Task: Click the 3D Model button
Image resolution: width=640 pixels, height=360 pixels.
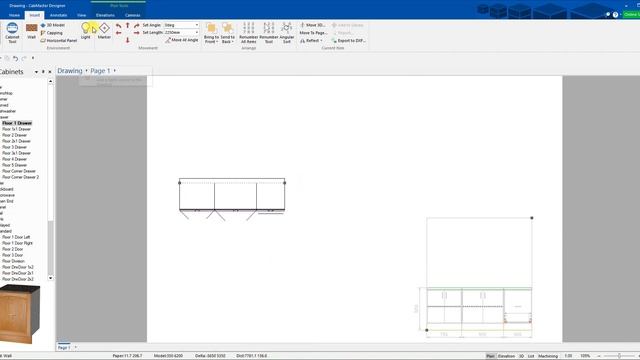Action: (53, 25)
